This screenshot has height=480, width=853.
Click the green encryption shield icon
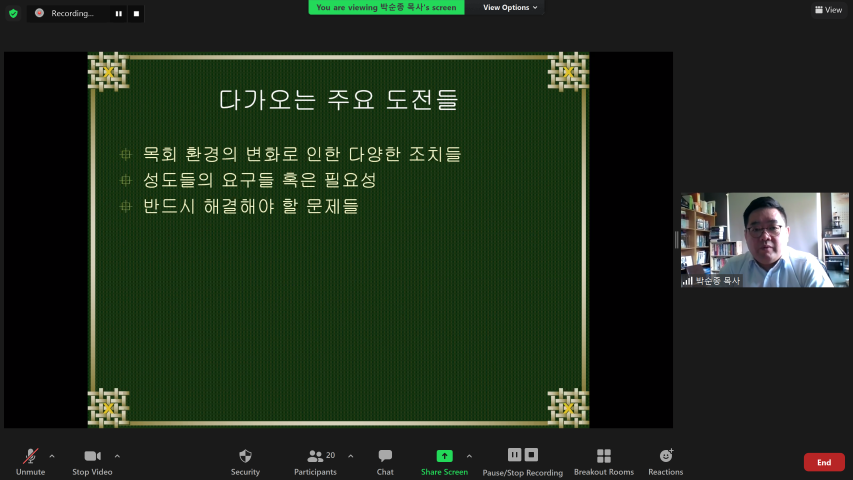14,13
